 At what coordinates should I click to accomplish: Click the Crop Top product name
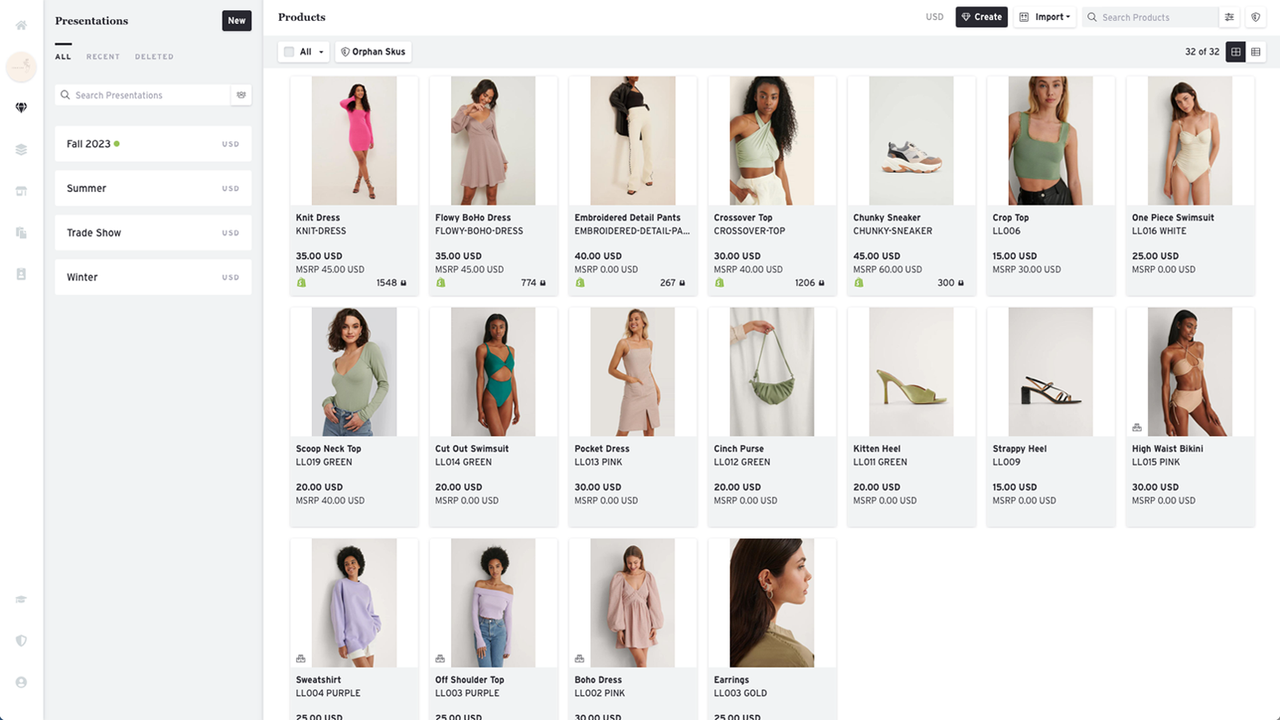point(1010,218)
